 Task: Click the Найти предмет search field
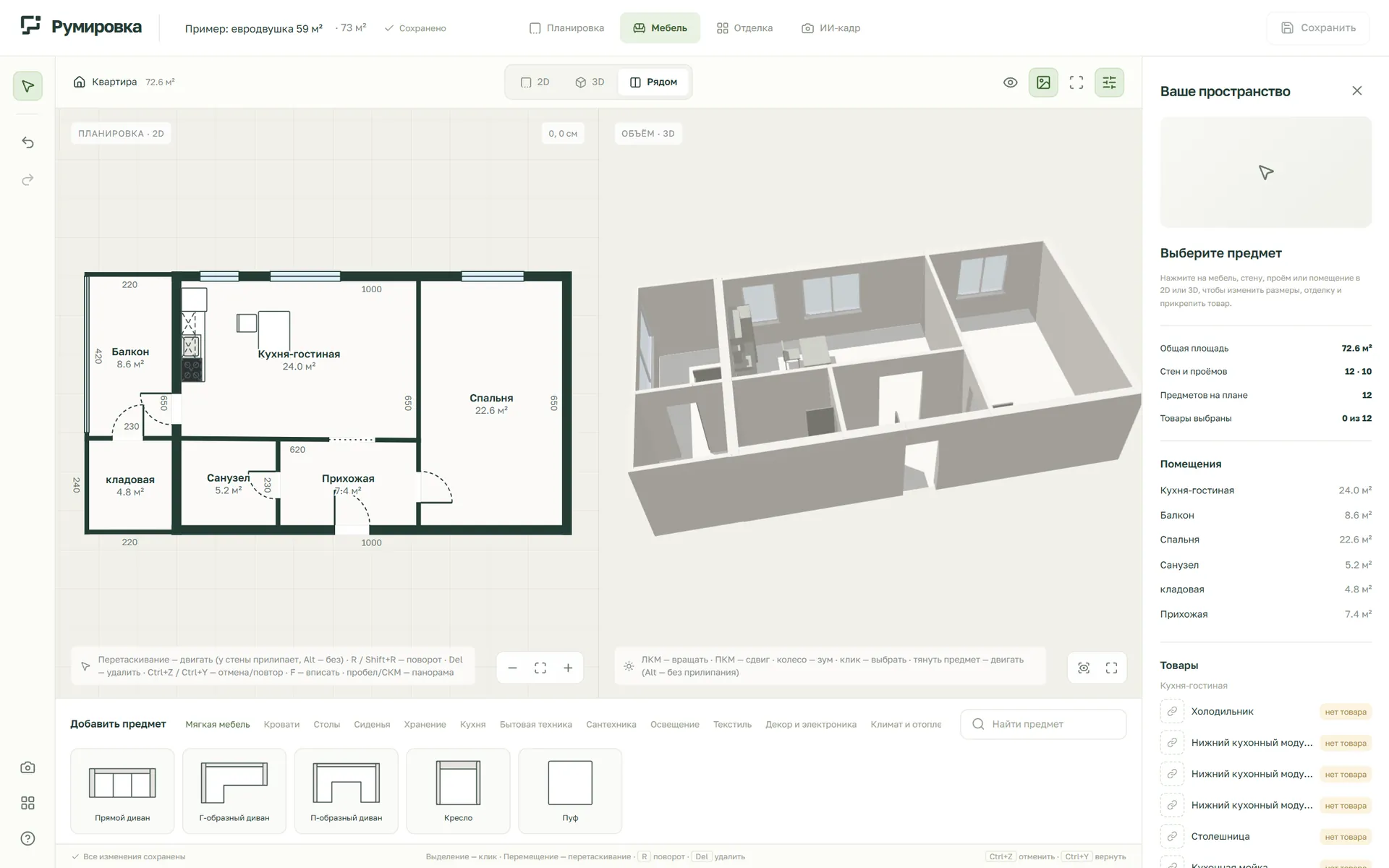point(1043,724)
